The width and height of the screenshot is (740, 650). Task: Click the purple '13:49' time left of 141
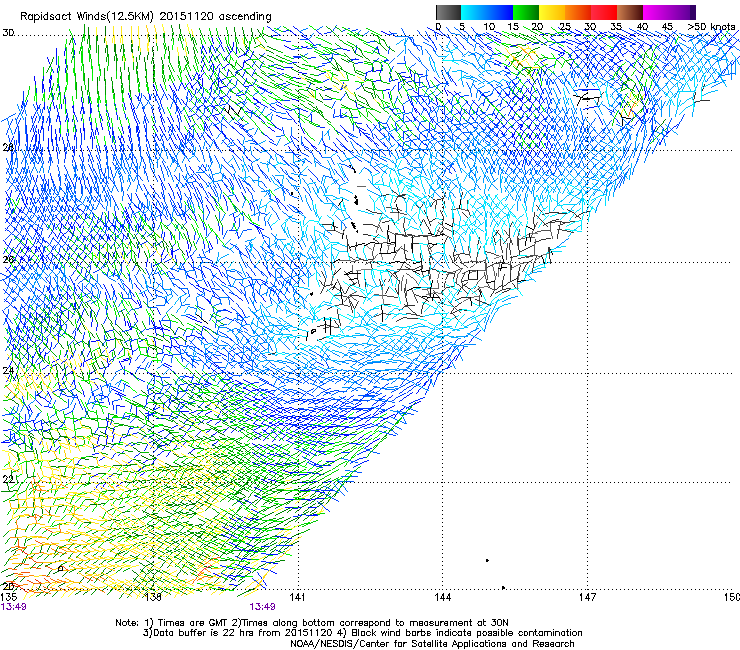262,607
